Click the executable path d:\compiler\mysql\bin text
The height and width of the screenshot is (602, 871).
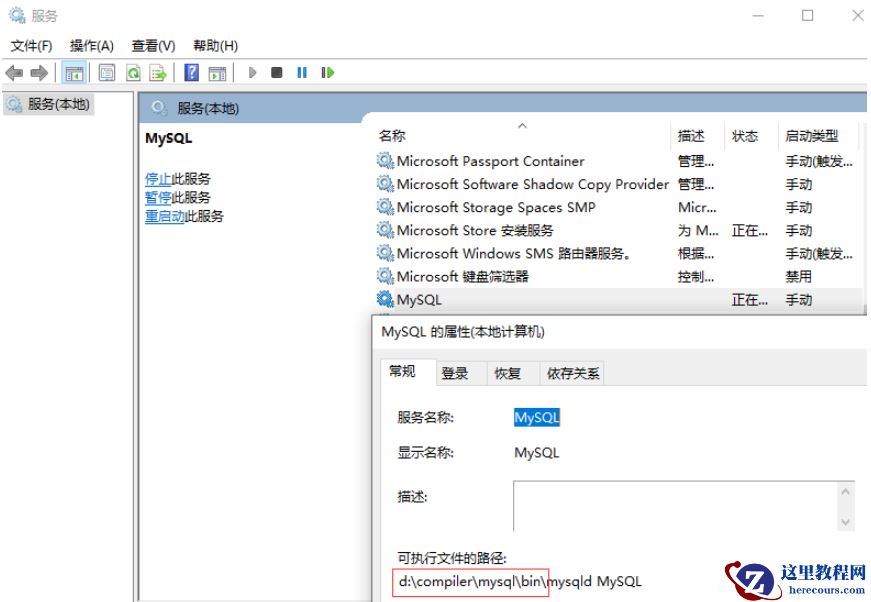[x=470, y=582]
